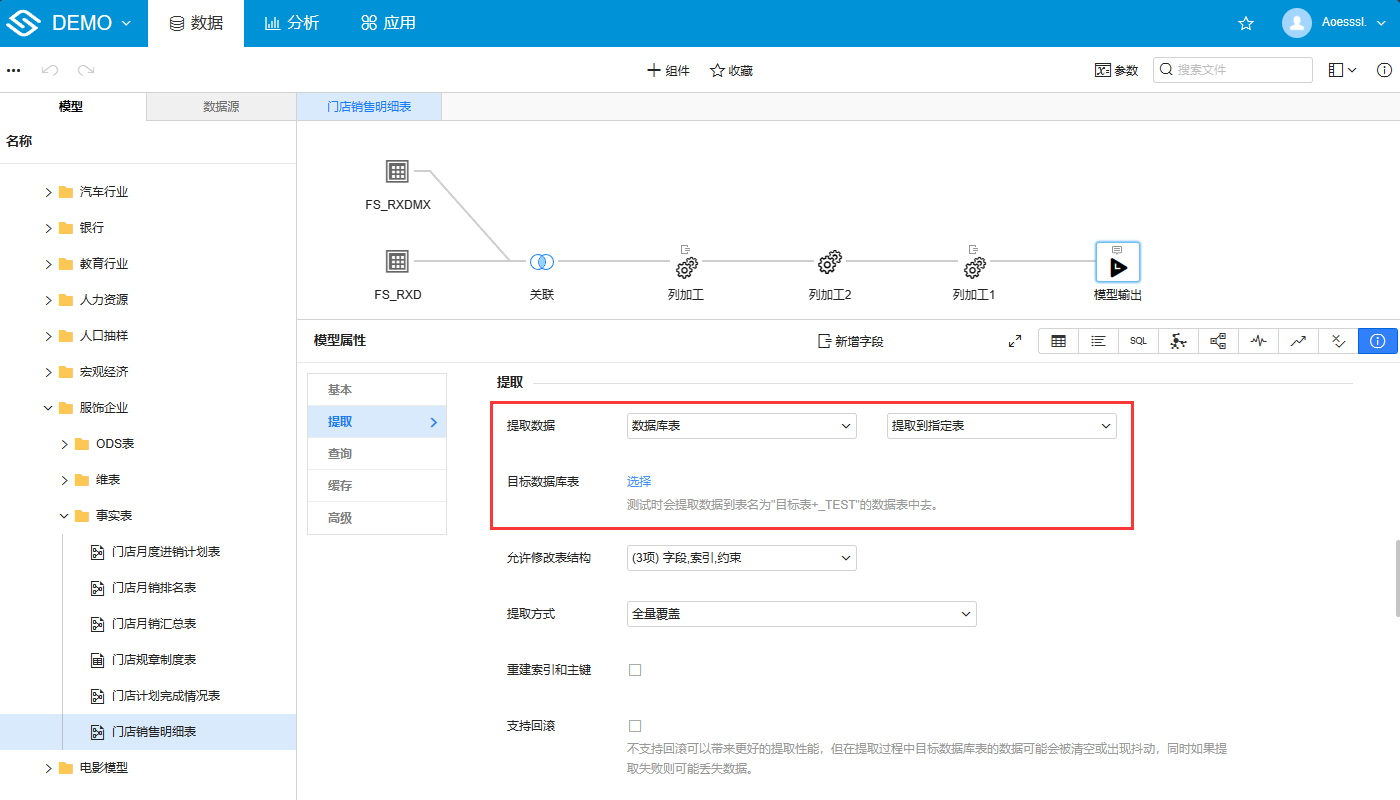This screenshot has width=1400, height=800.
Task: Open the SQL view icon
Action: pyautogui.click(x=1138, y=340)
